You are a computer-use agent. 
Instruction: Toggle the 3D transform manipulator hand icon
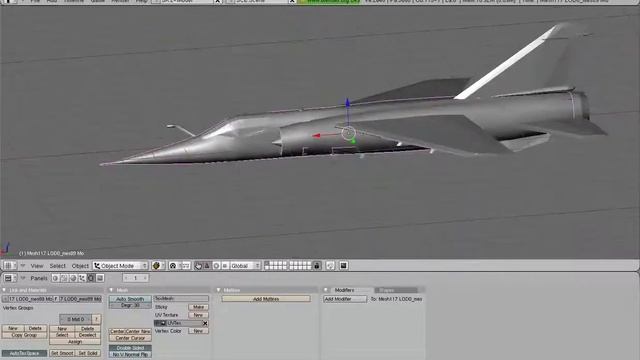(198, 266)
